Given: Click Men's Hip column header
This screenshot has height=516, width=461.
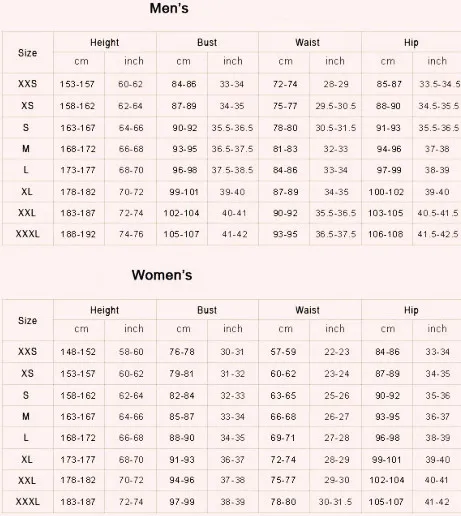Looking at the screenshot, I should pos(411,42).
